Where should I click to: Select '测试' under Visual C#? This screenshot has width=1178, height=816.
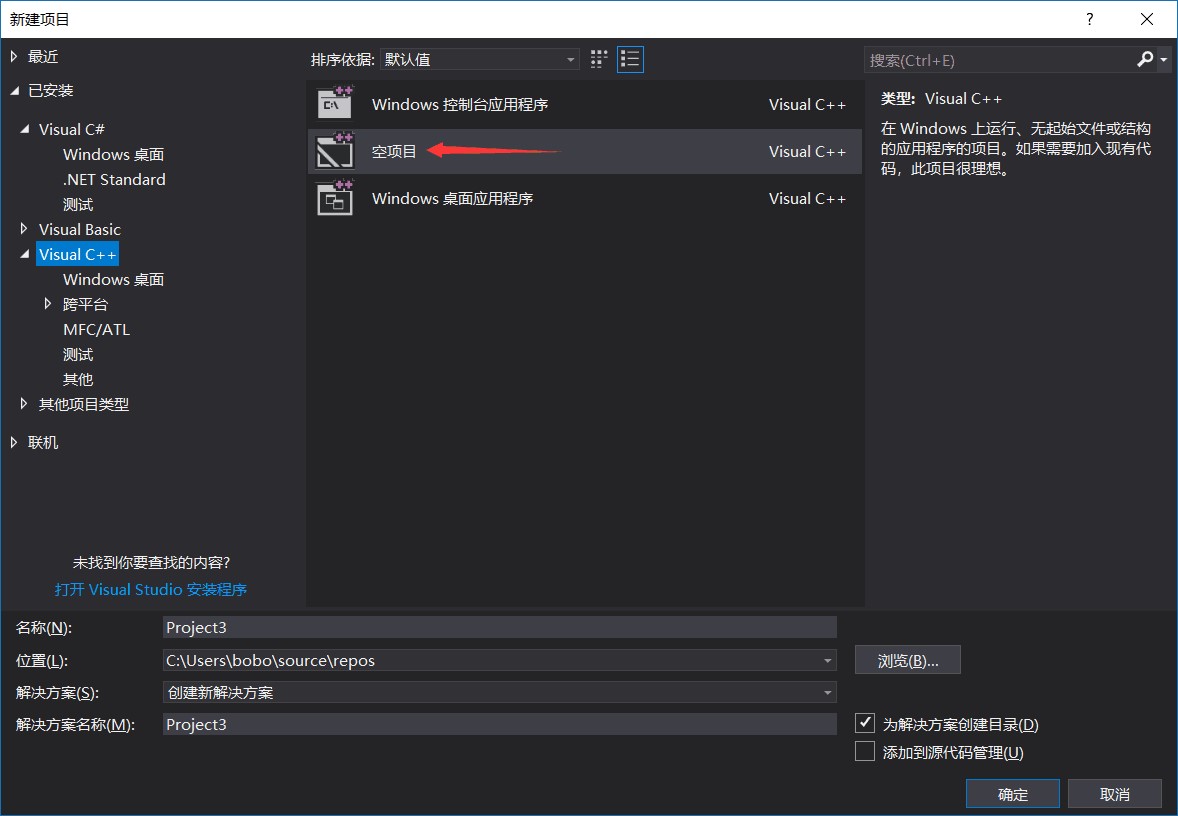(x=78, y=204)
